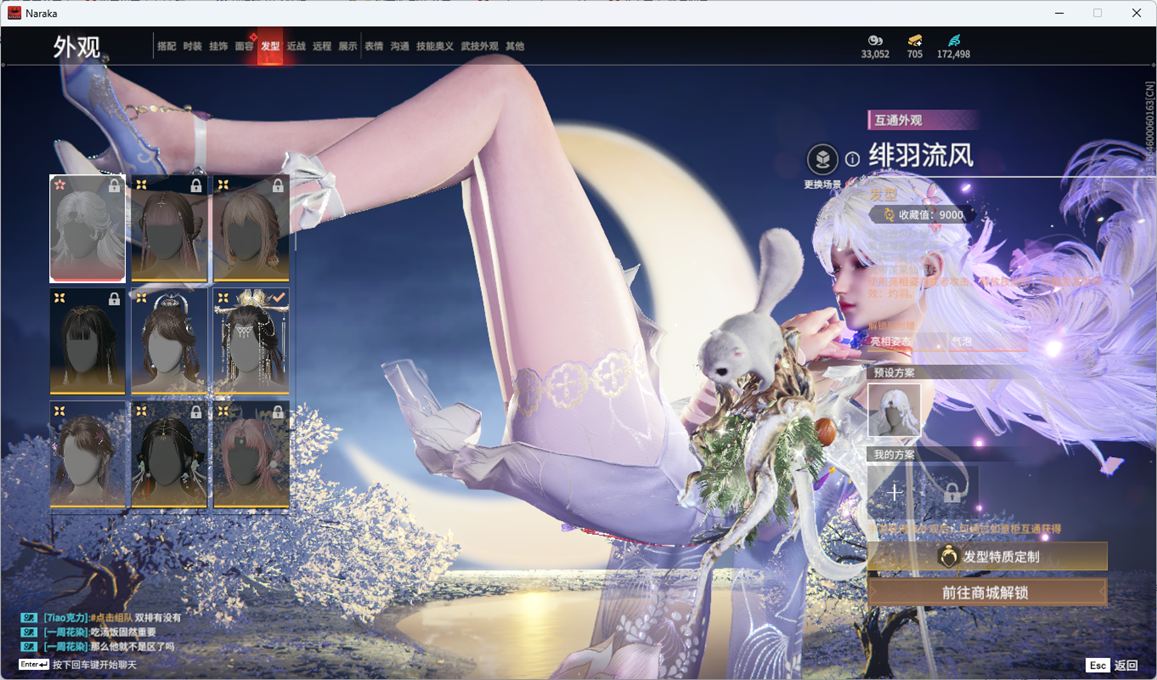Open 发型特质定制 customization
The image size is (1157, 680).
(987, 556)
